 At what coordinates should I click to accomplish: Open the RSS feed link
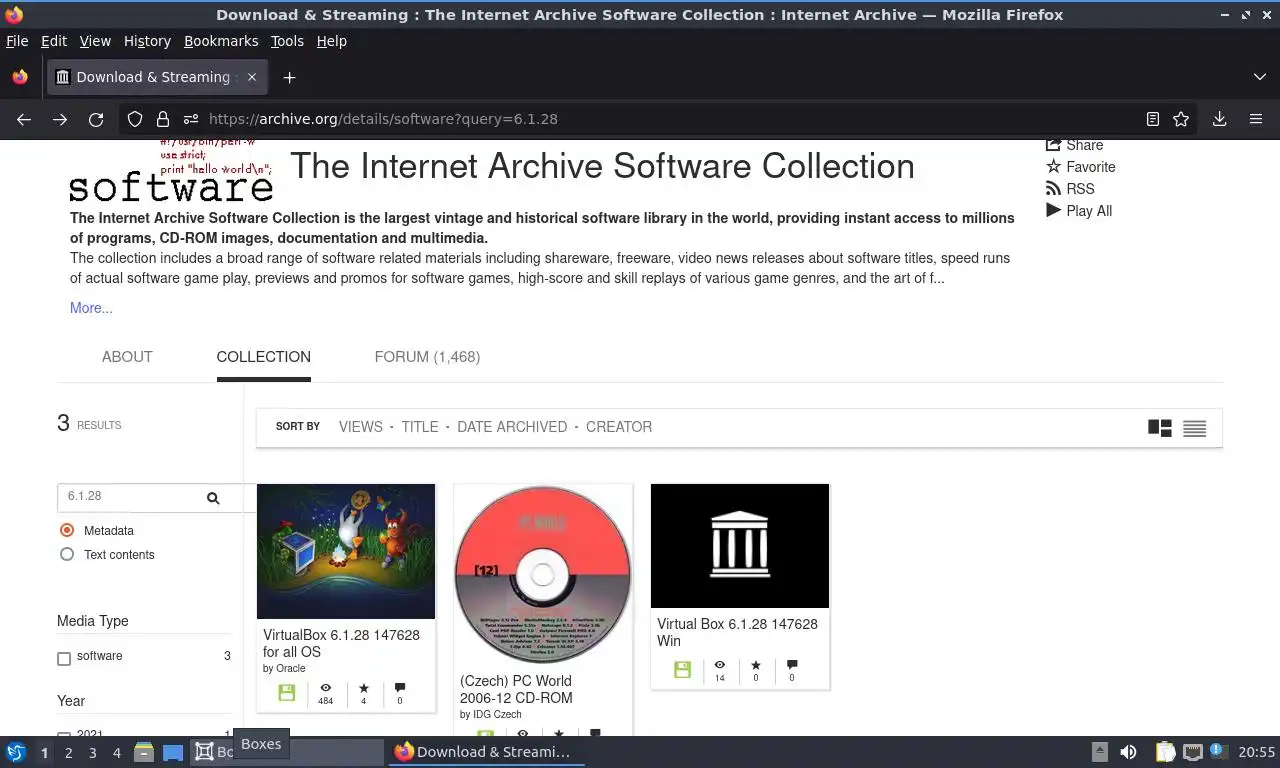1070,189
